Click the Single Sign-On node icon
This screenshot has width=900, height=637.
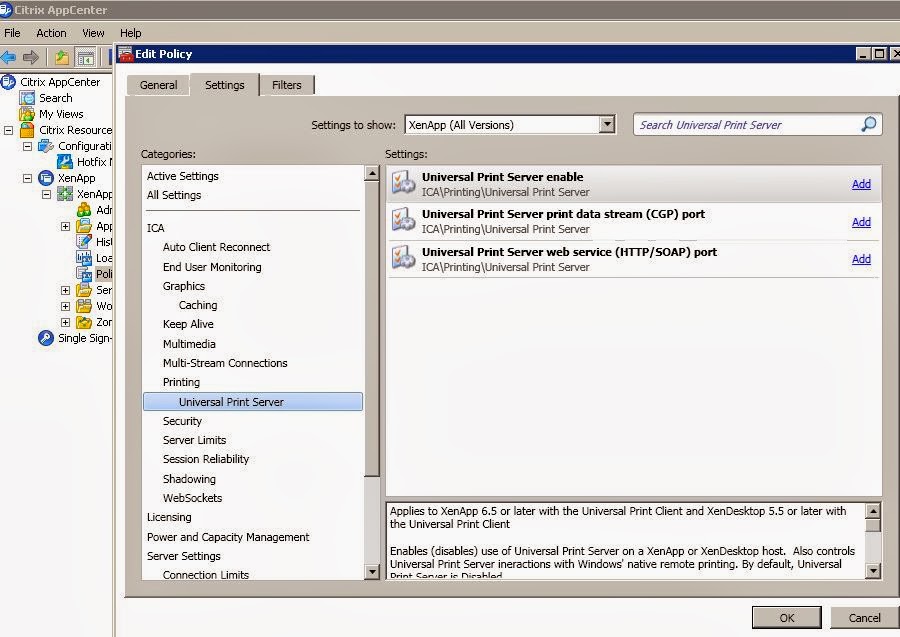46,338
